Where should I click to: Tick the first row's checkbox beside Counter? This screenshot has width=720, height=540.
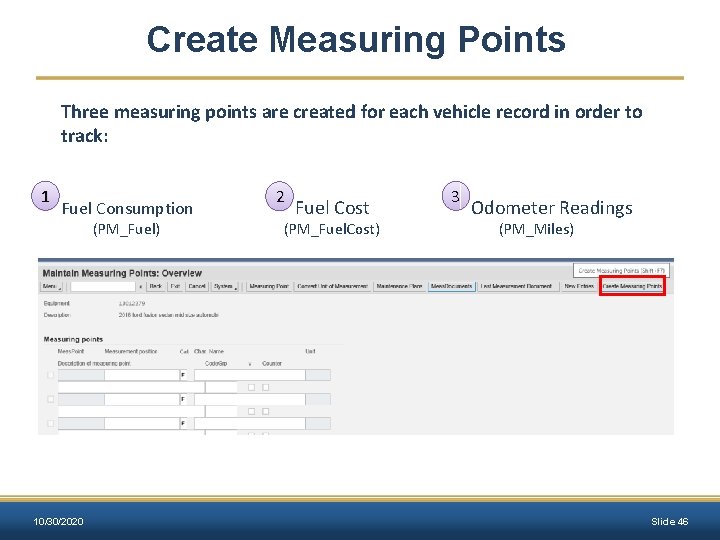[x=251, y=388]
